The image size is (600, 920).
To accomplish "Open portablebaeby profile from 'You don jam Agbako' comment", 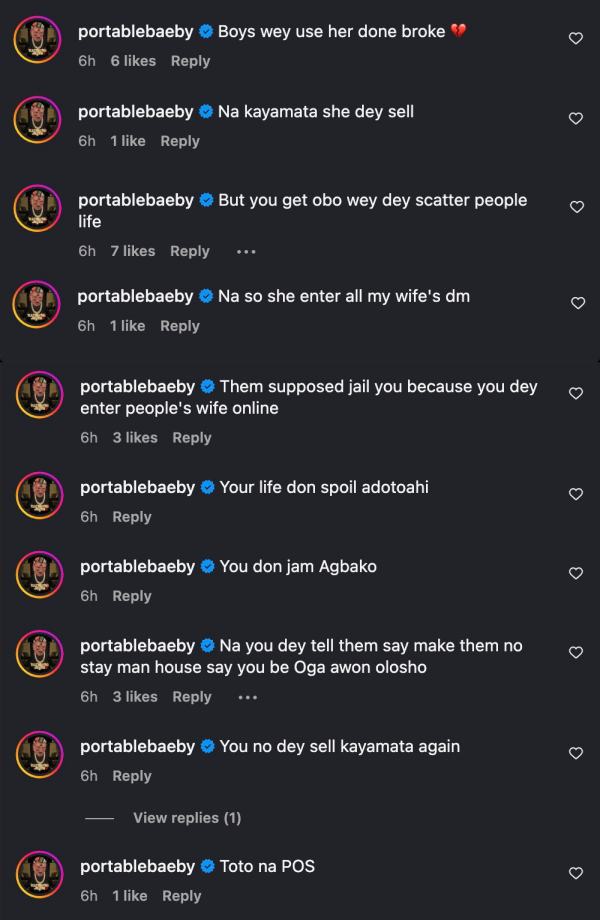I will 137,566.
